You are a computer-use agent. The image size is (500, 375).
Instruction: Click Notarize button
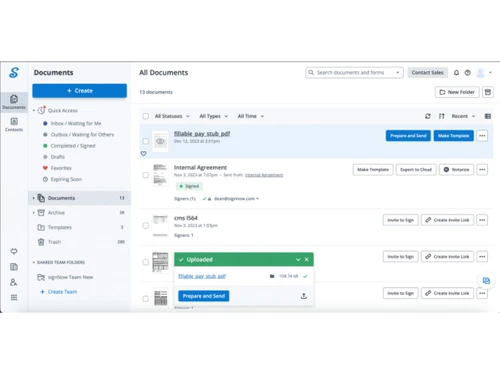(x=456, y=170)
